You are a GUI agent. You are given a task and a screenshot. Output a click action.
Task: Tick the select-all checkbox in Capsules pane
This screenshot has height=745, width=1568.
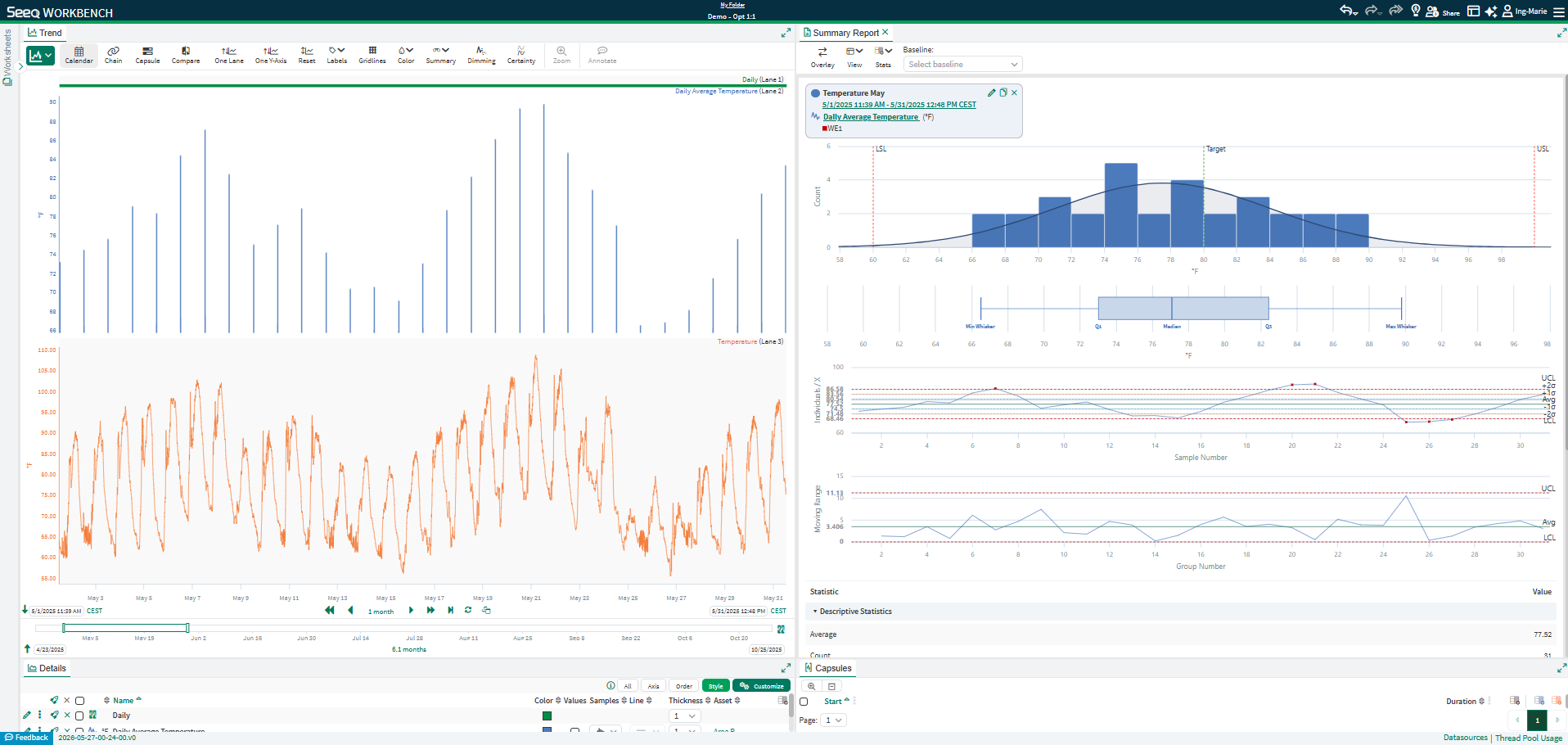click(804, 702)
